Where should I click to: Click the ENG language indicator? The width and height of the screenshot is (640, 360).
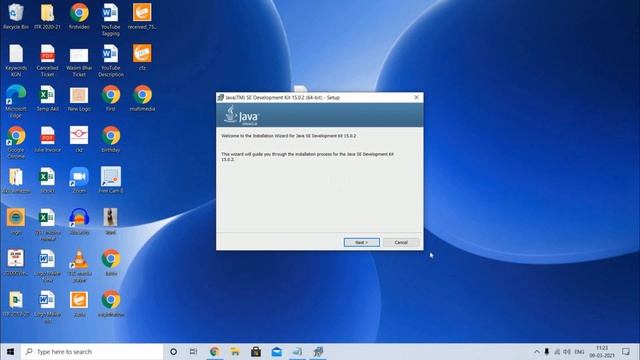pos(579,351)
